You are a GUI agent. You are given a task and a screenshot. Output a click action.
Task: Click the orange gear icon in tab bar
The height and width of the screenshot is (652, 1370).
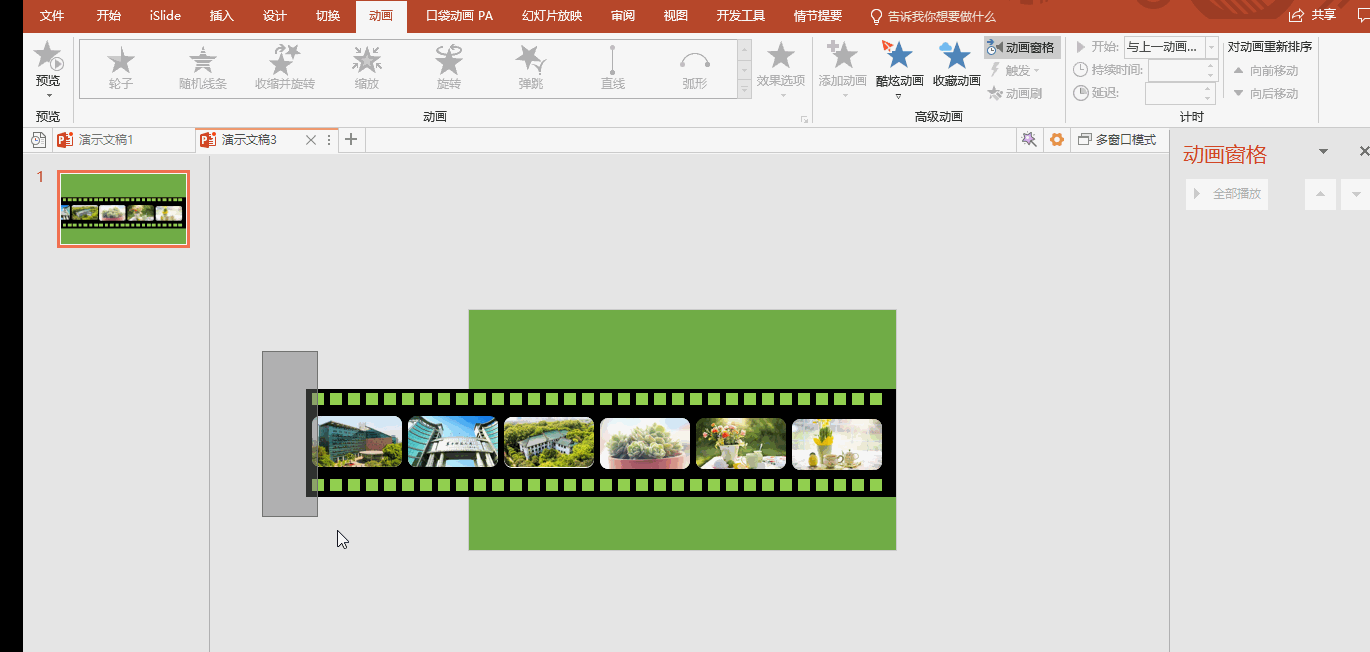[x=1056, y=140]
